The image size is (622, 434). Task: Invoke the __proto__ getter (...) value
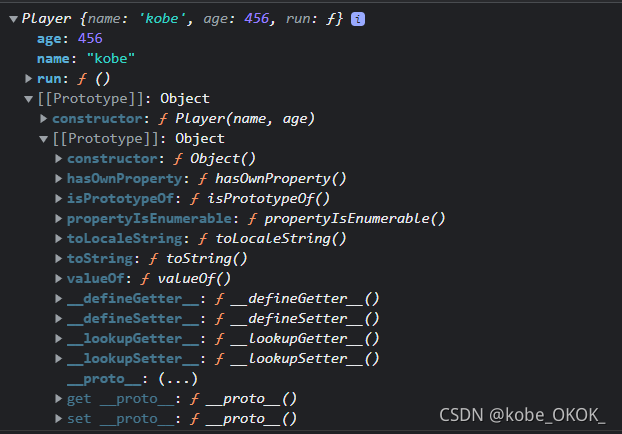point(178,379)
